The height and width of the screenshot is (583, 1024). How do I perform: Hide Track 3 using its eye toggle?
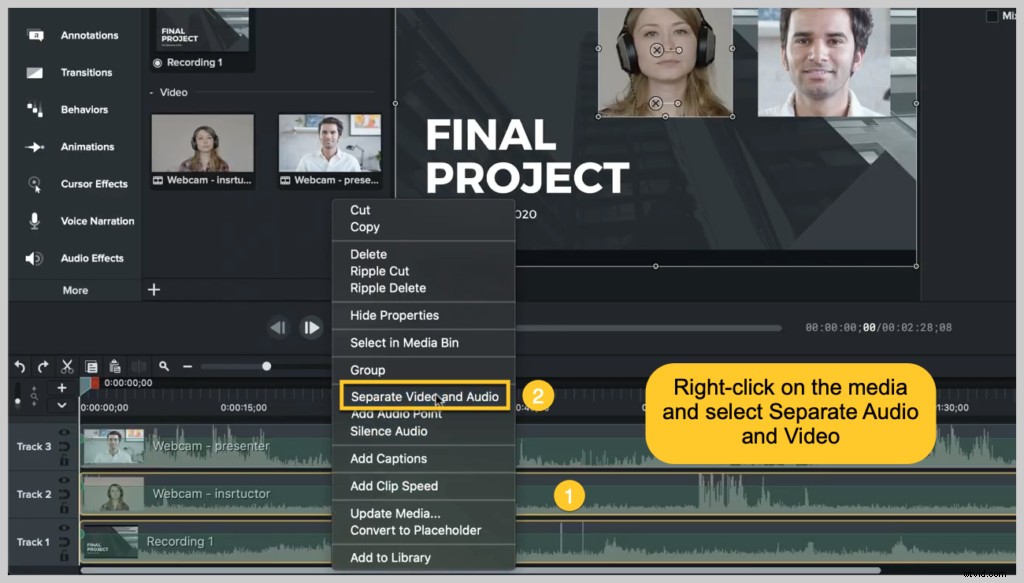62,432
